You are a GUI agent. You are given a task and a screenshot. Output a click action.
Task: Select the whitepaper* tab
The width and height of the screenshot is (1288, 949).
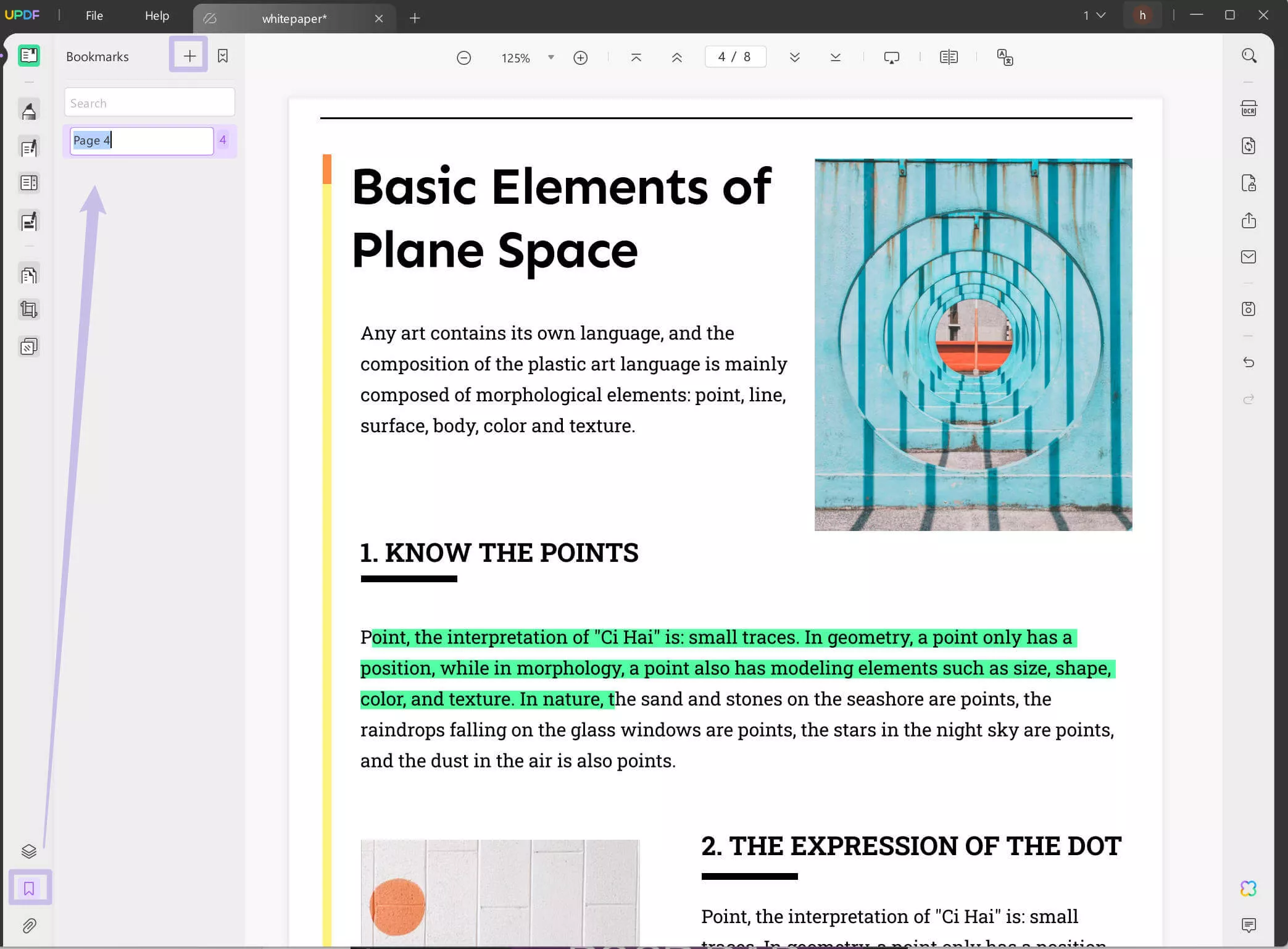tap(294, 19)
